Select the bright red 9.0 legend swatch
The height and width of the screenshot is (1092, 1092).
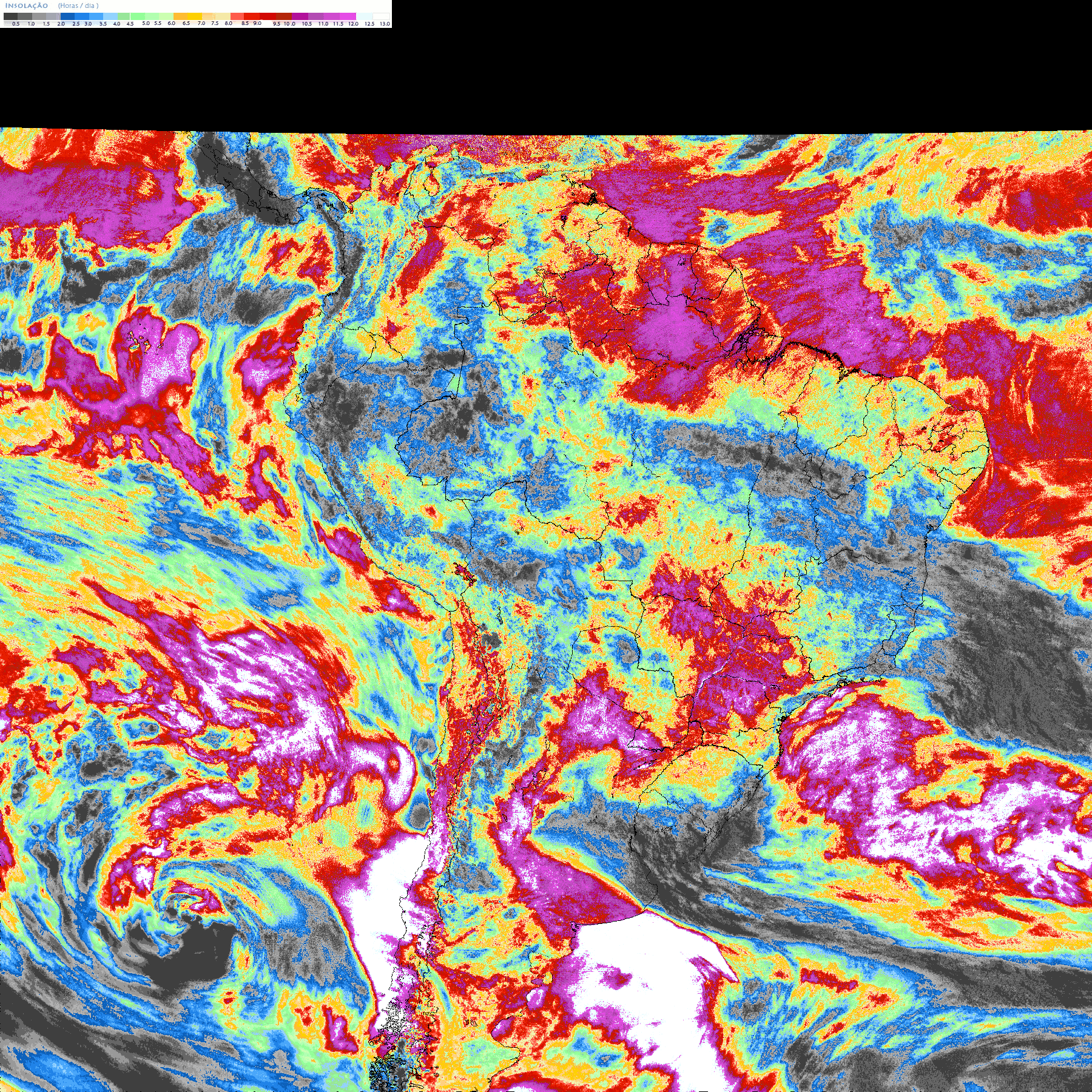(x=252, y=16)
